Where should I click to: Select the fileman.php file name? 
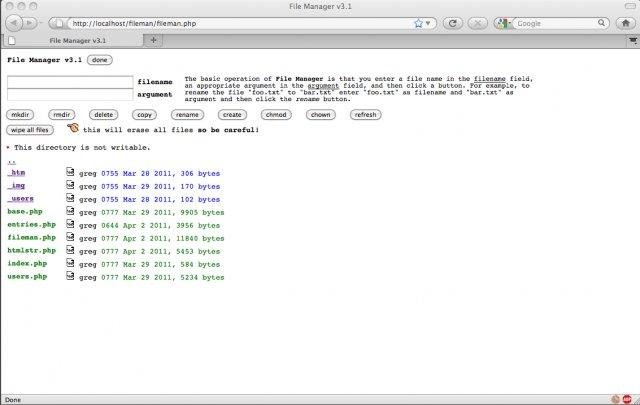point(31,238)
